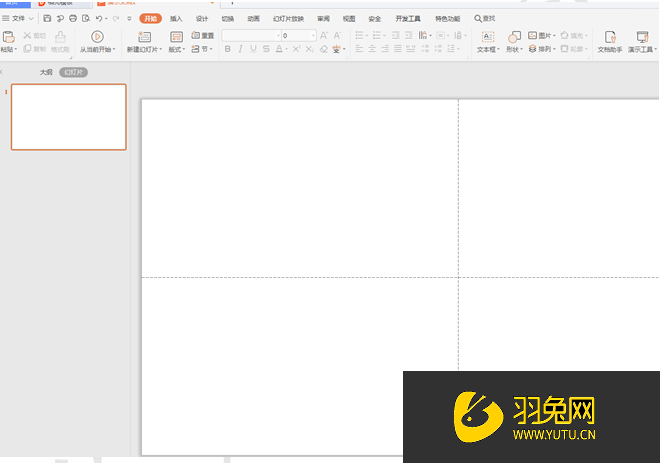Toggle Superscript formatting

[x=296, y=49]
